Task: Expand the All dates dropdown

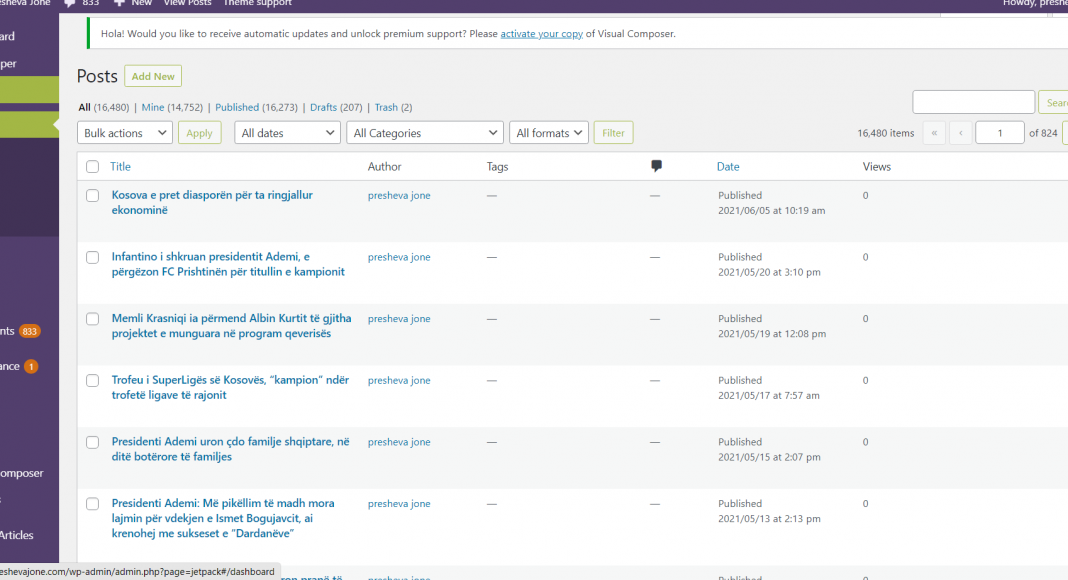Action: (287, 133)
